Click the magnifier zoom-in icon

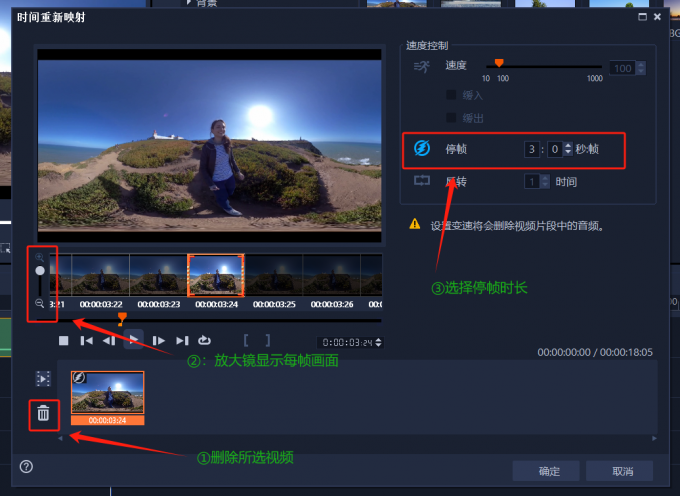point(39,257)
